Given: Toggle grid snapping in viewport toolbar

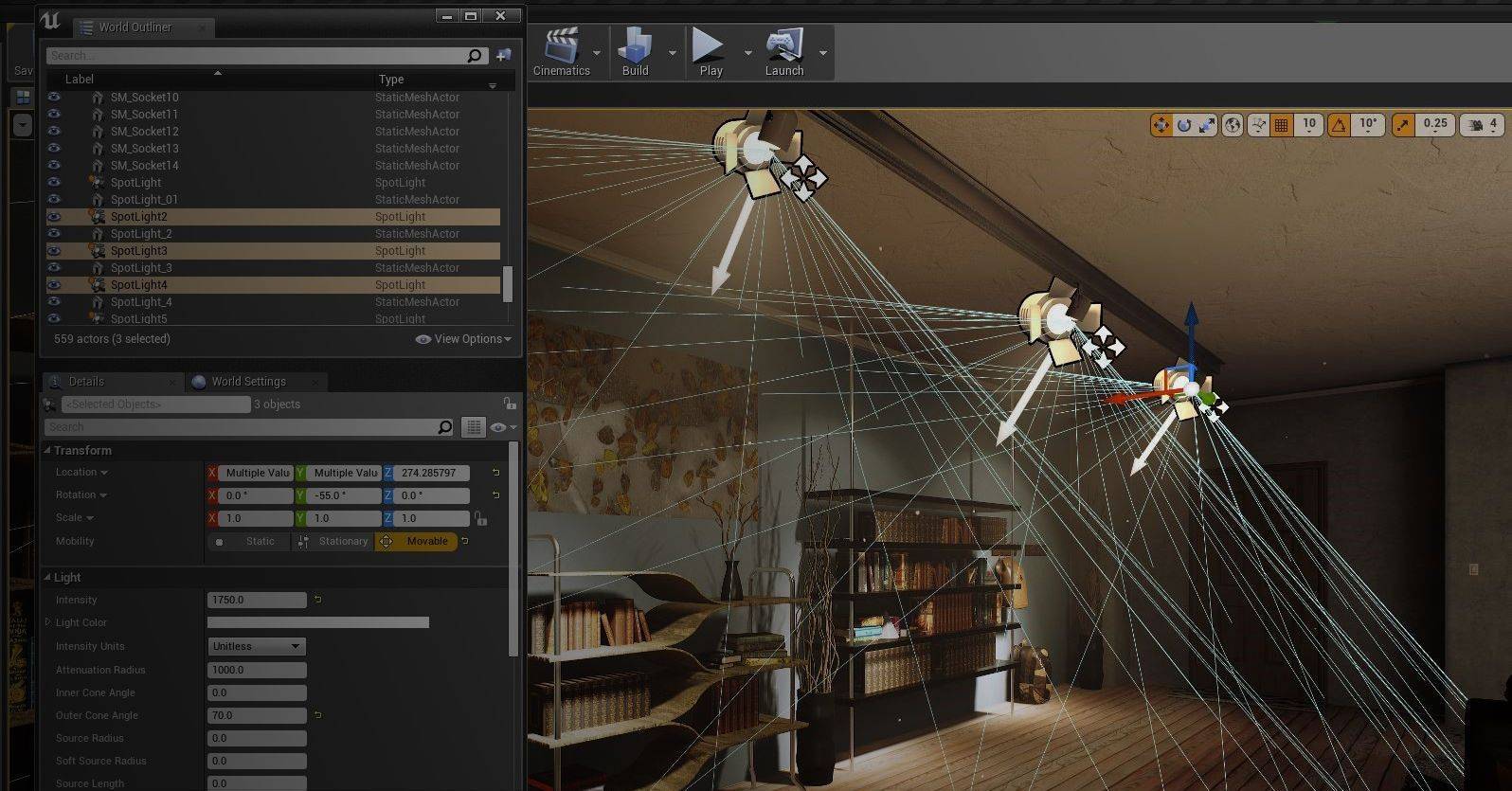Looking at the screenshot, I should [1282, 125].
